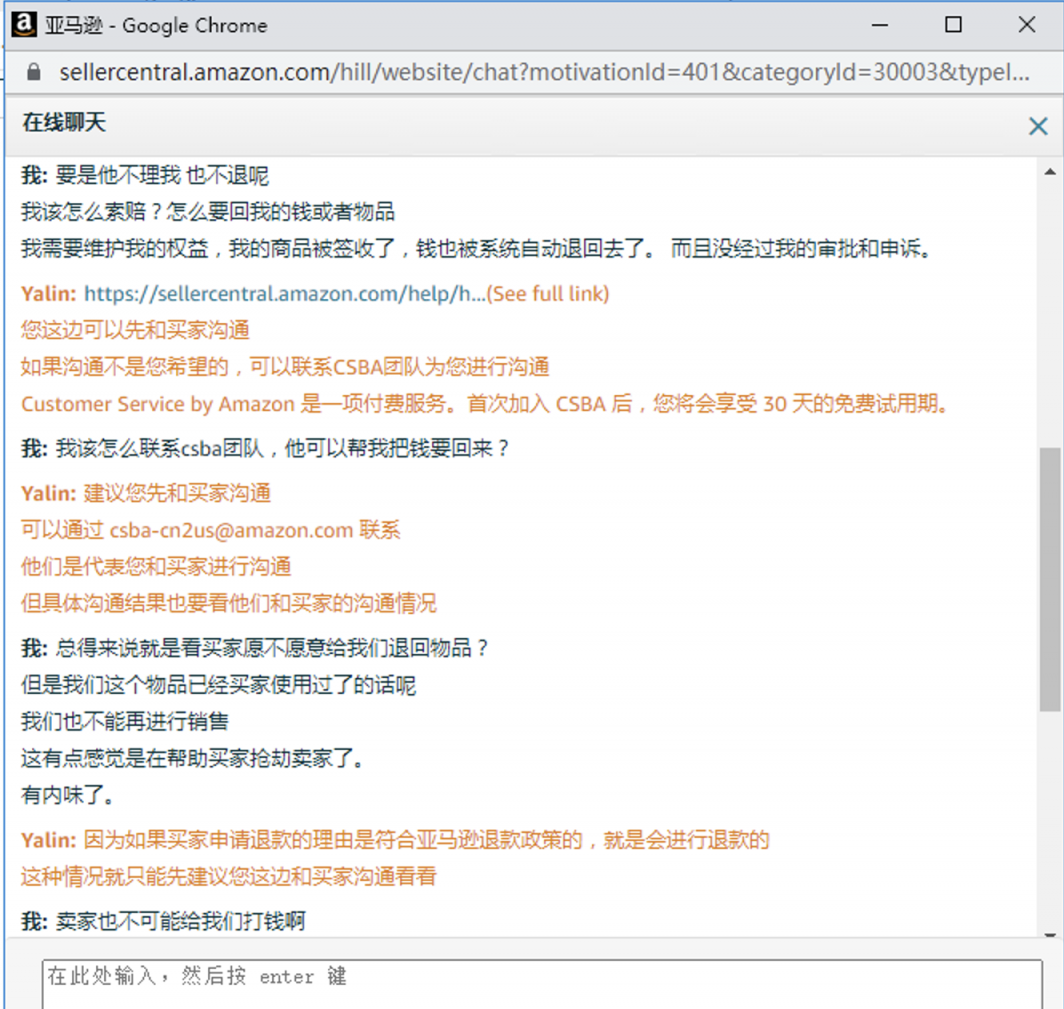The width and height of the screenshot is (1064, 1009).
Task: Click the message 总得来说就是看买家愿不愿意
Action: (272, 648)
